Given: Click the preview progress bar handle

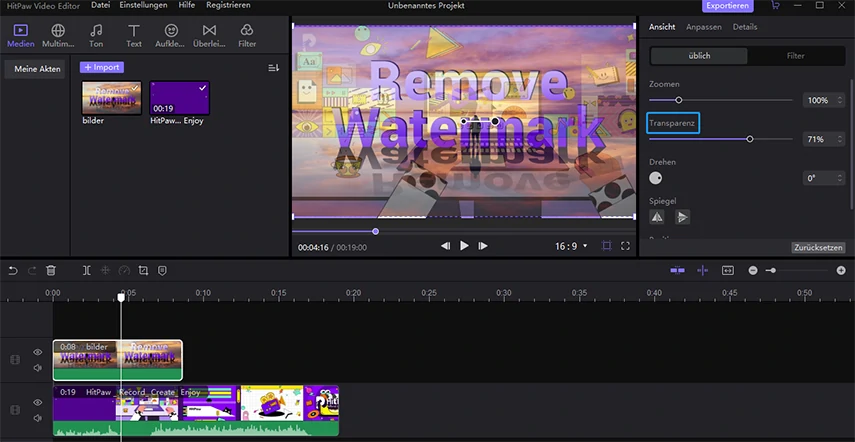Looking at the screenshot, I should point(375,232).
